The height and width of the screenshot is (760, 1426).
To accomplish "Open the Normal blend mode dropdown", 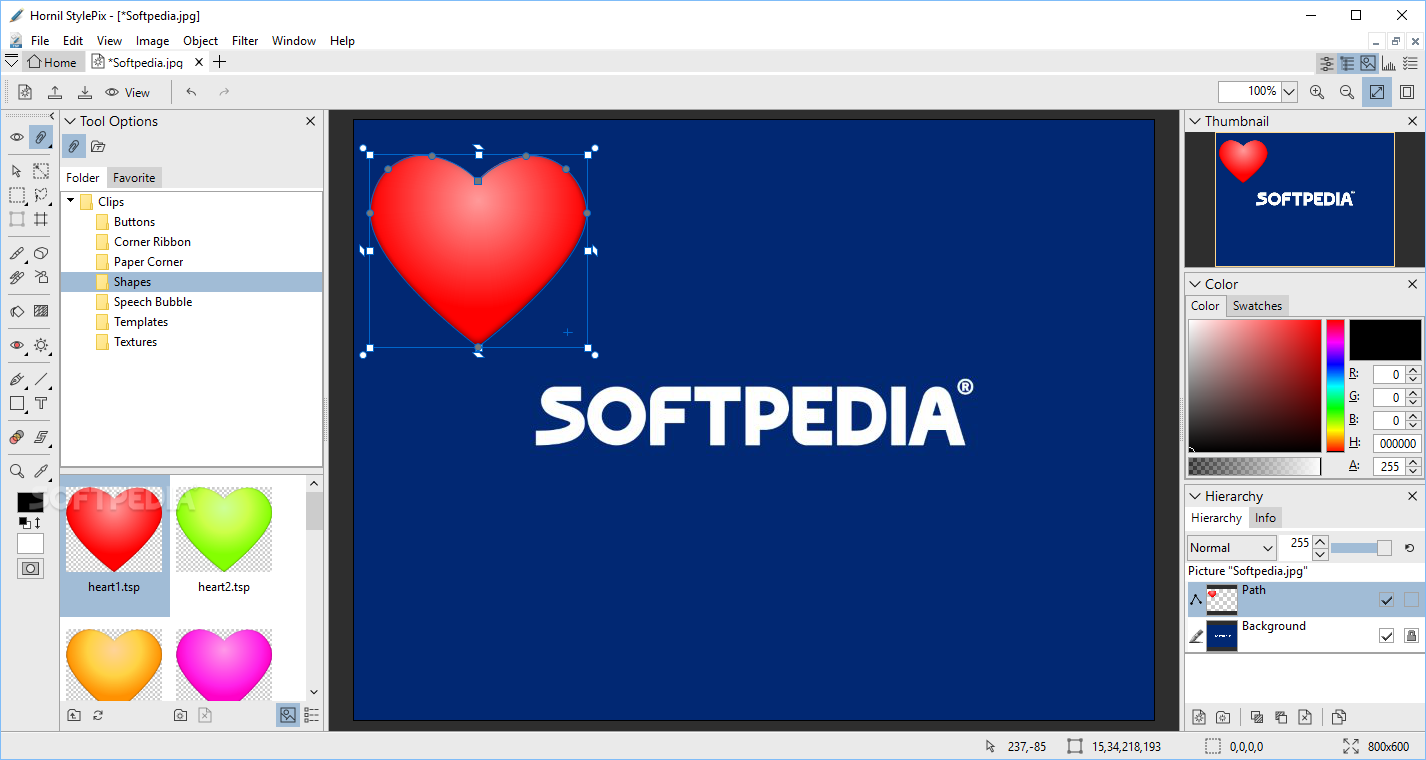I will tap(1232, 548).
